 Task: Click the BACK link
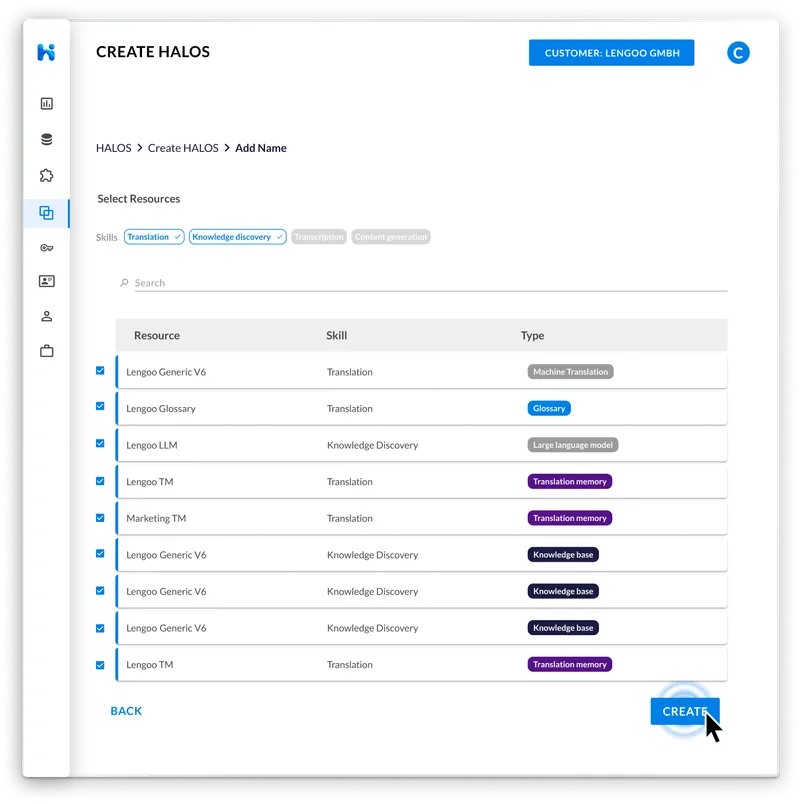(x=126, y=711)
